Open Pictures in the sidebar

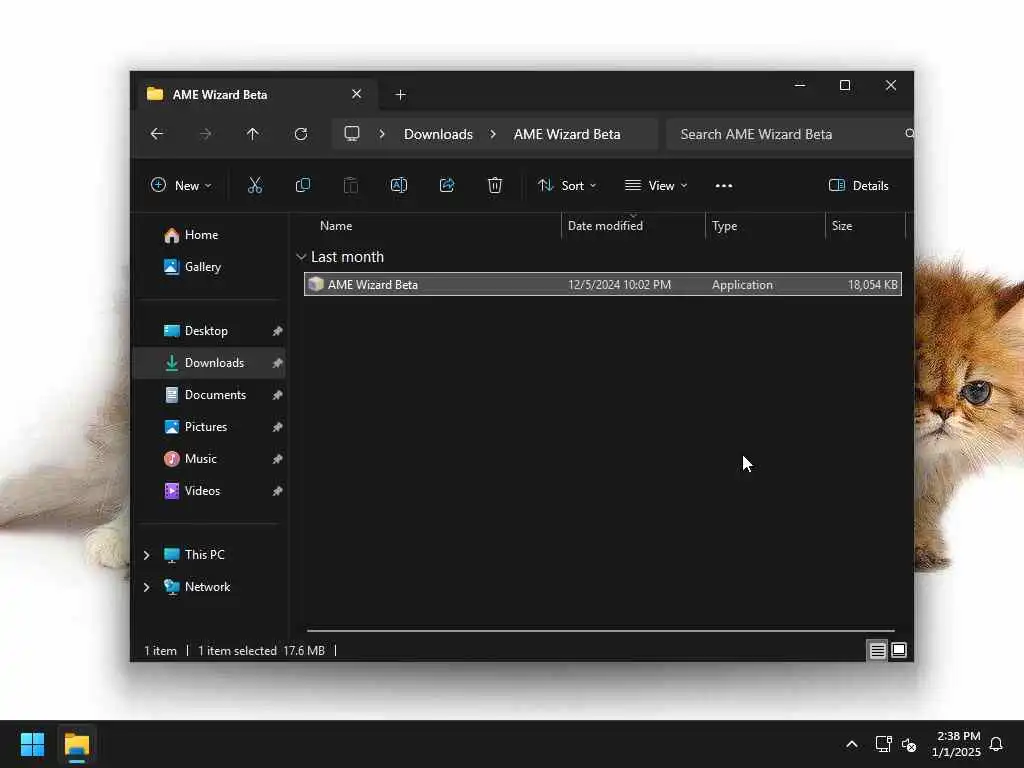click(206, 426)
